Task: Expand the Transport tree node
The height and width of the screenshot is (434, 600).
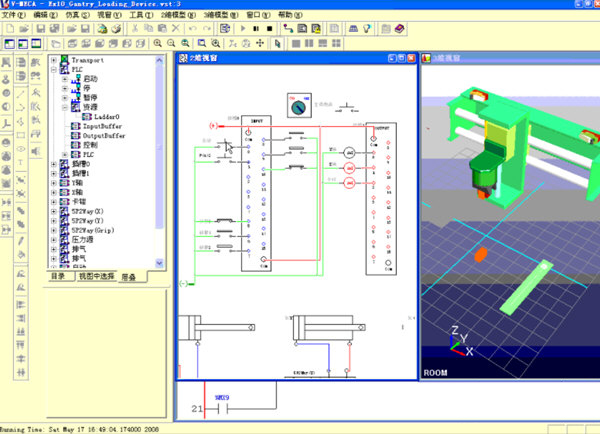Action: tap(53, 60)
